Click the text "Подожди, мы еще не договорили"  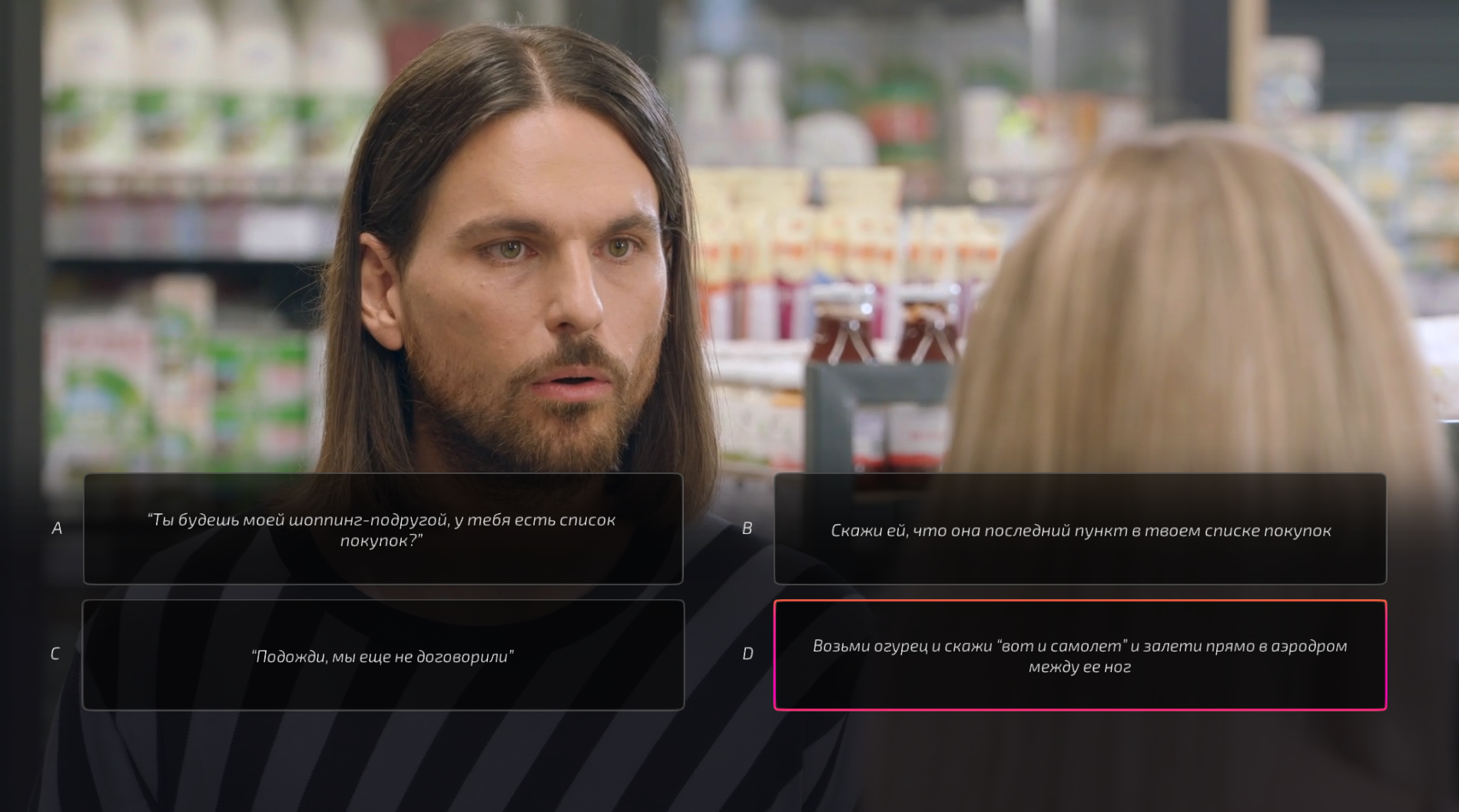pyautogui.click(x=383, y=657)
